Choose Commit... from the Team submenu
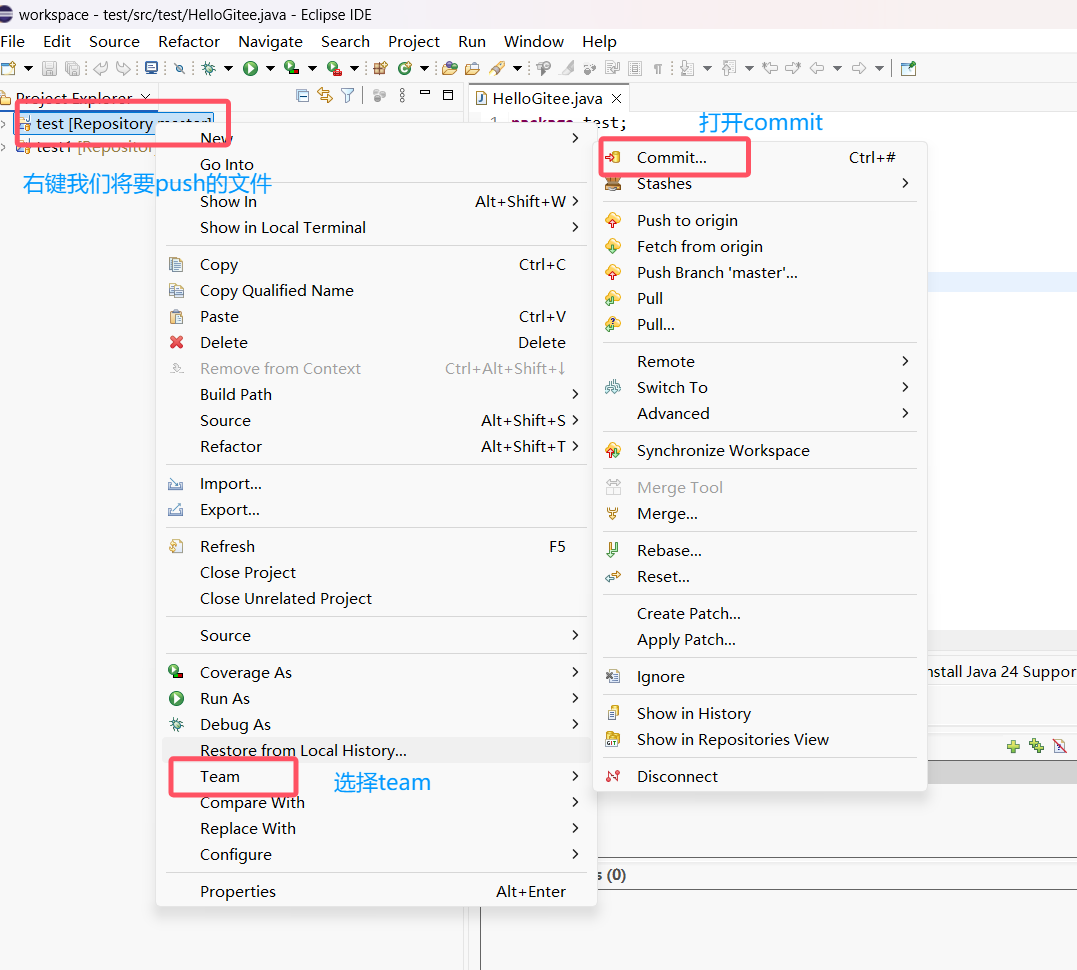This screenshot has height=970, width=1077. pos(760,157)
